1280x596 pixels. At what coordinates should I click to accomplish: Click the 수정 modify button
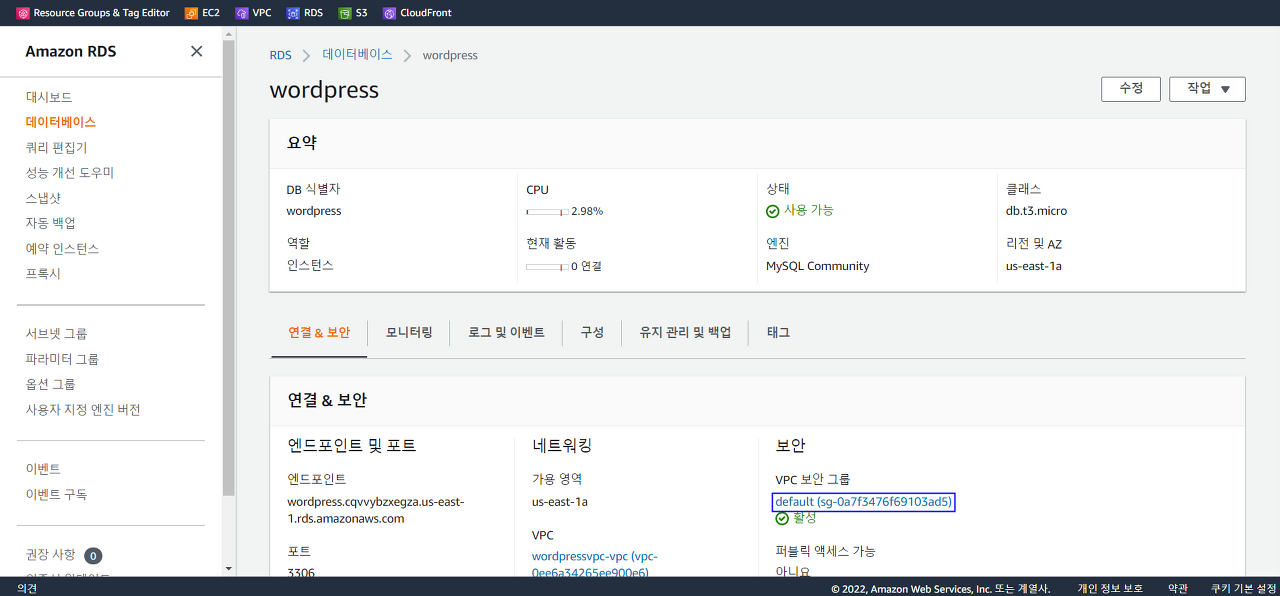click(1131, 89)
